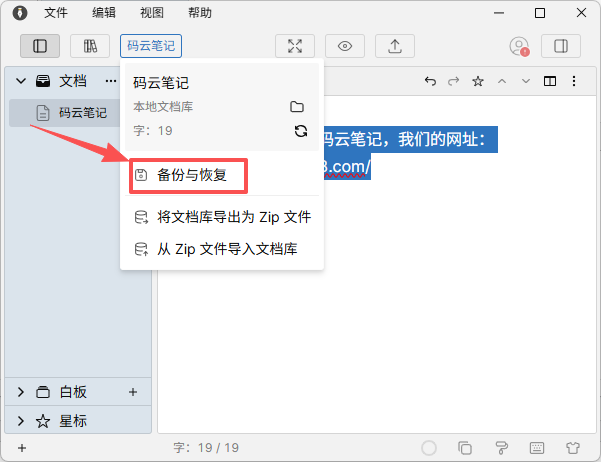
Task: Open the 视图 menu
Action: point(152,13)
